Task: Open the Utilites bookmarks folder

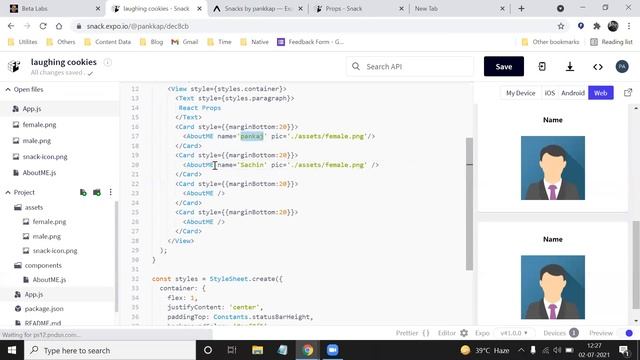Action: [22, 42]
